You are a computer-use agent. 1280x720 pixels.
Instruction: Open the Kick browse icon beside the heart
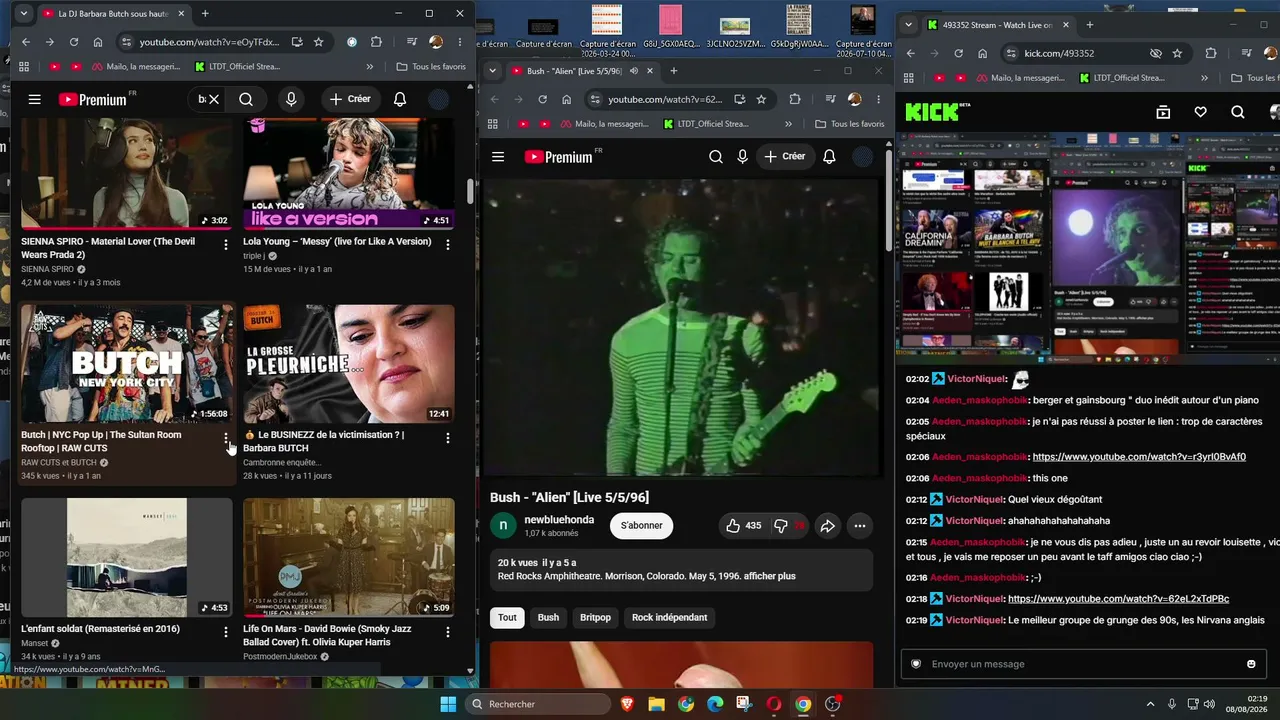1163,112
